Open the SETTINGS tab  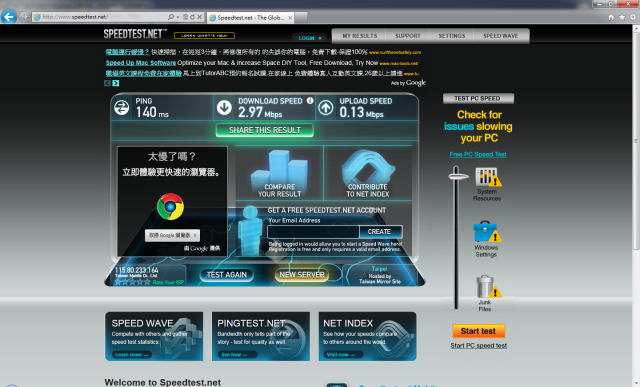point(452,36)
